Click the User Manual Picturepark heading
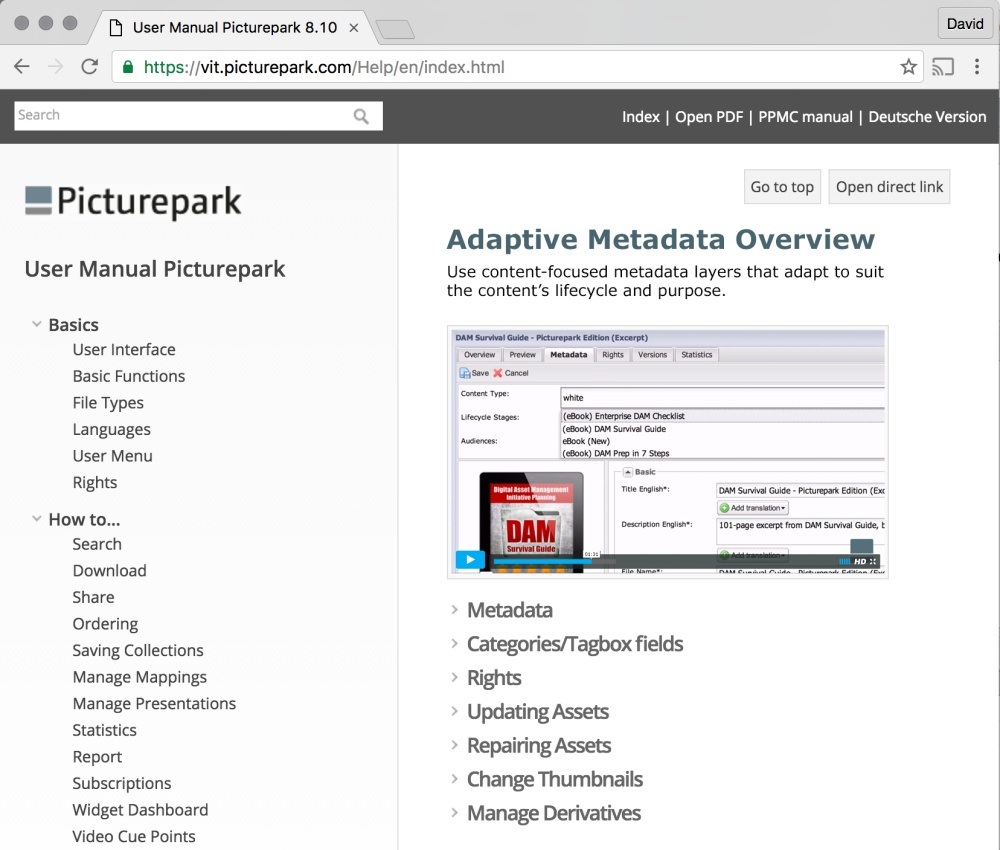 coord(155,269)
